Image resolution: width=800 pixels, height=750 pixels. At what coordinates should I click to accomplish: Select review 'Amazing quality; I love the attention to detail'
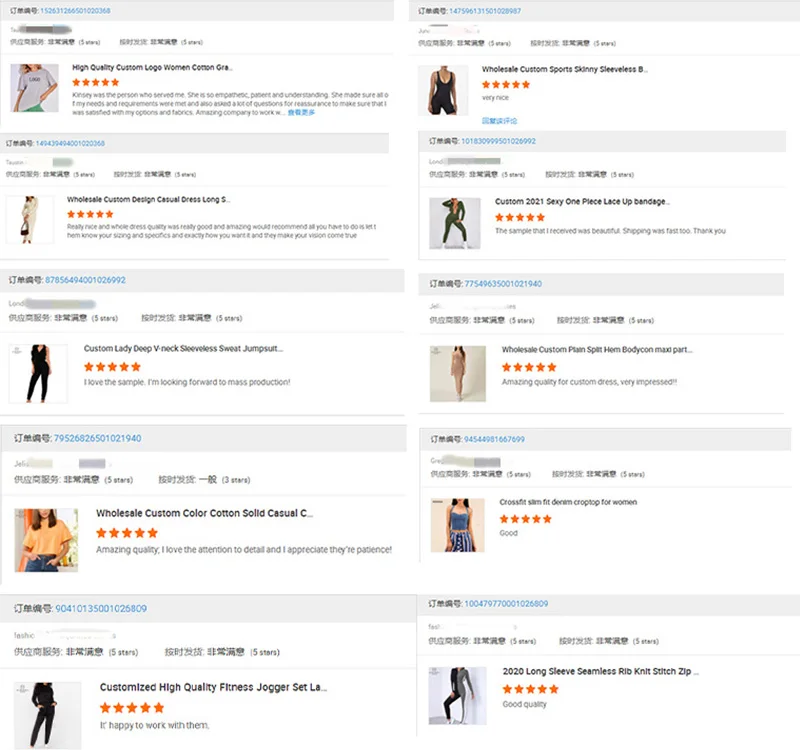244,550
